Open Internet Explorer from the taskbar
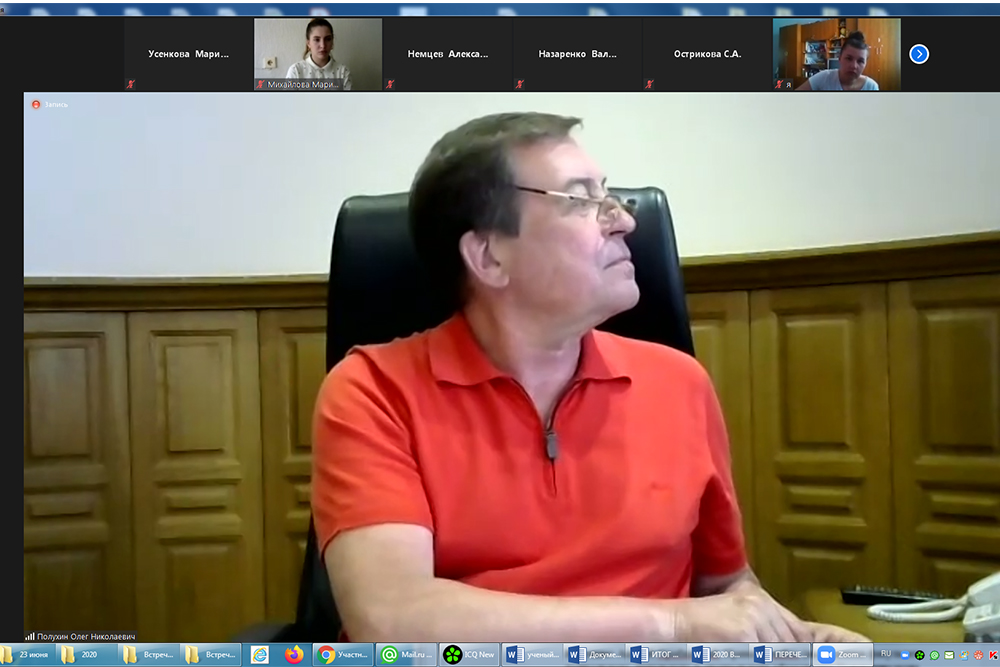Viewport: 1000px width, 667px height. pos(260,655)
